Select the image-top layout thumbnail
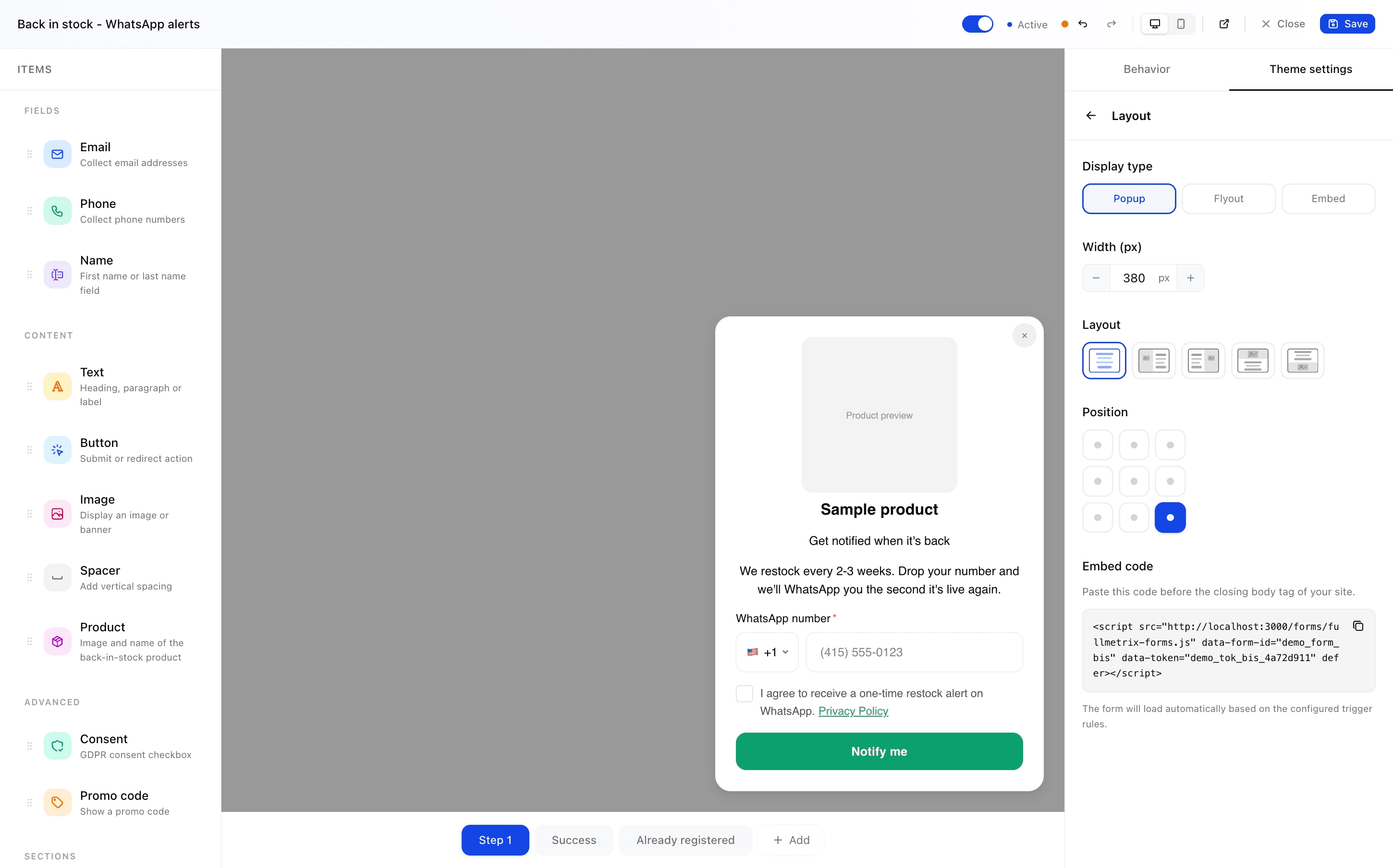 pyautogui.click(x=1253, y=361)
